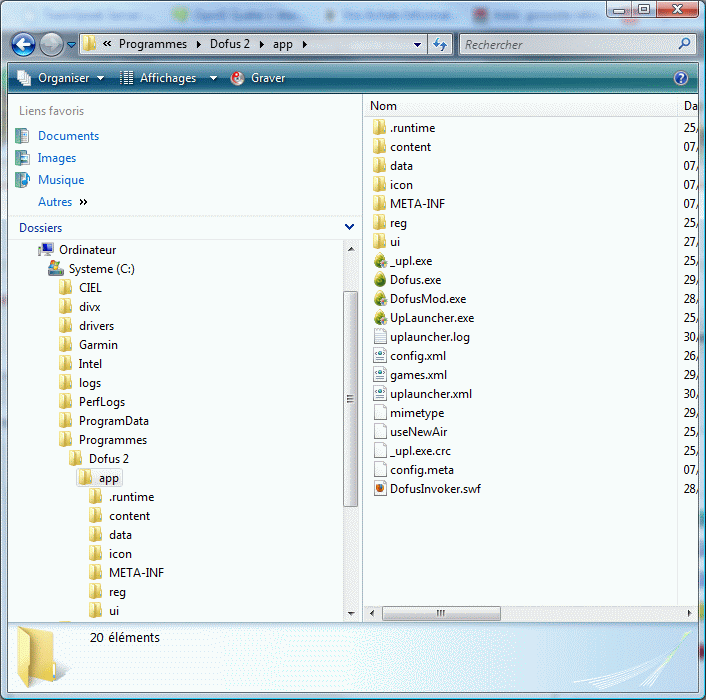Click the Organiser toolbar icon
This screenshot has width=706, height=700.
tap(24, 78)
